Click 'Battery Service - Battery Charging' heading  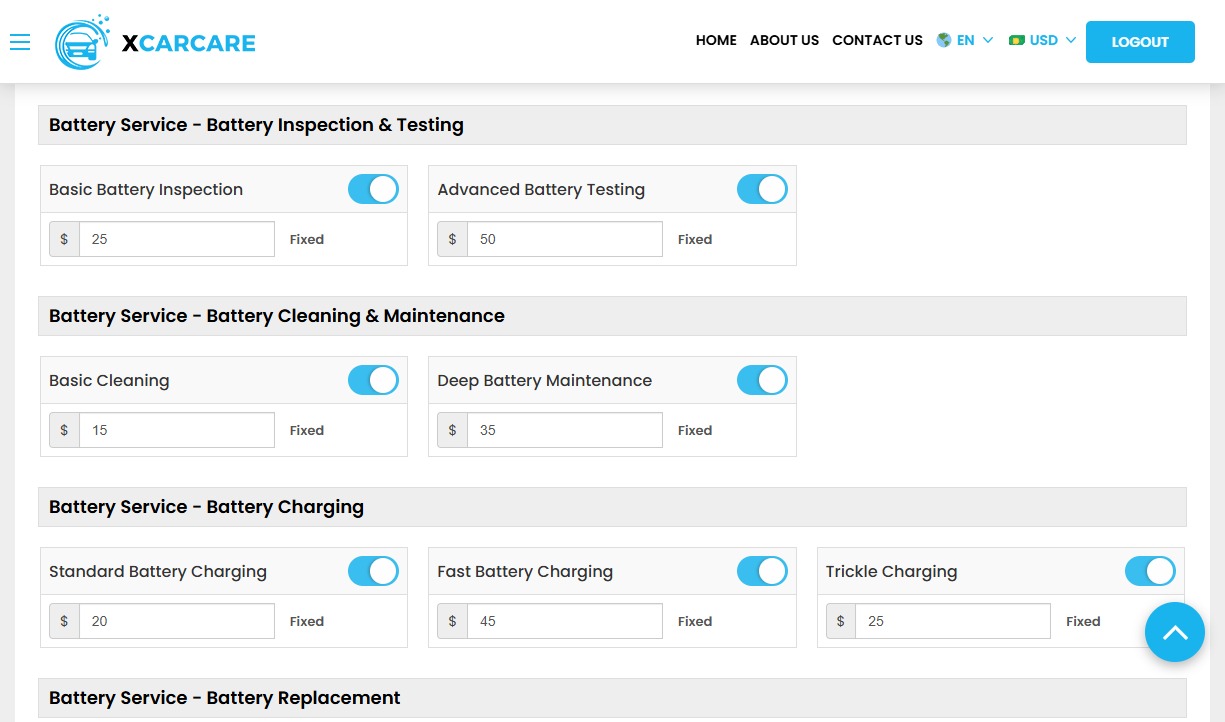click(206, 507)
